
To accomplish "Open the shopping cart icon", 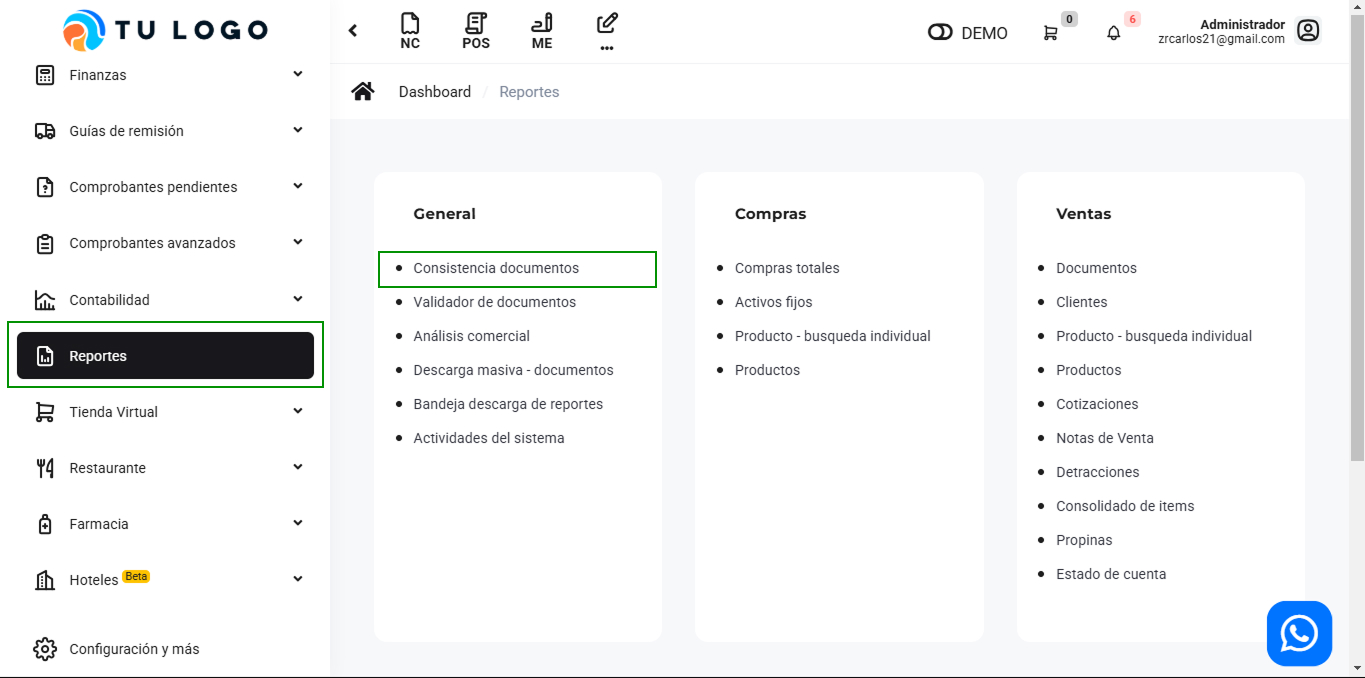I will pos(1050,33).
